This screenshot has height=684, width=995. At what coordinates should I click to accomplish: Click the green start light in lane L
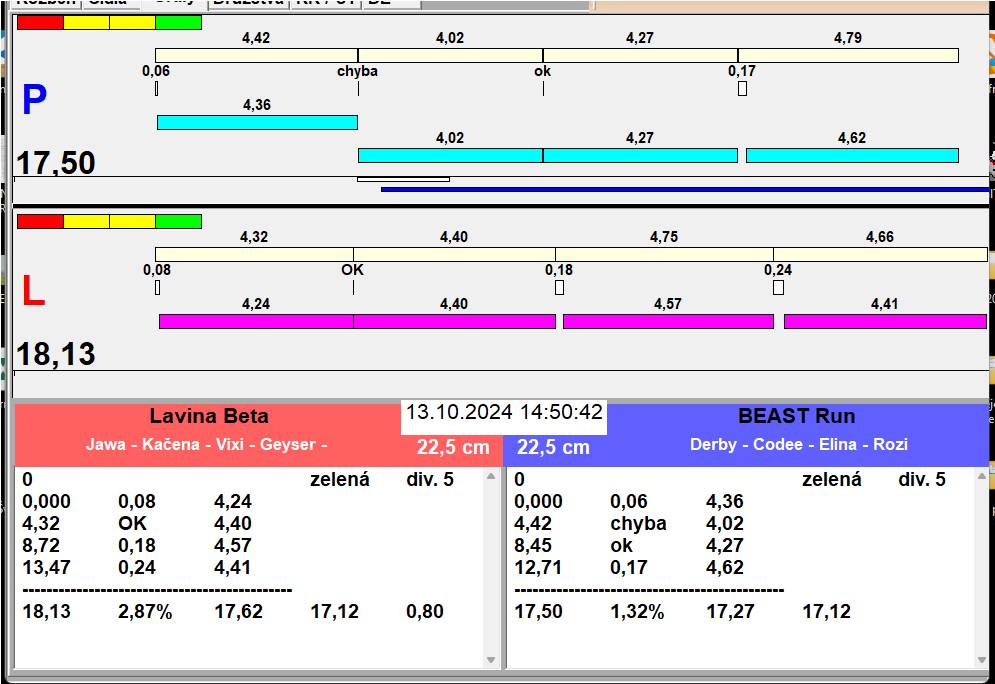(x=178, y=221)
